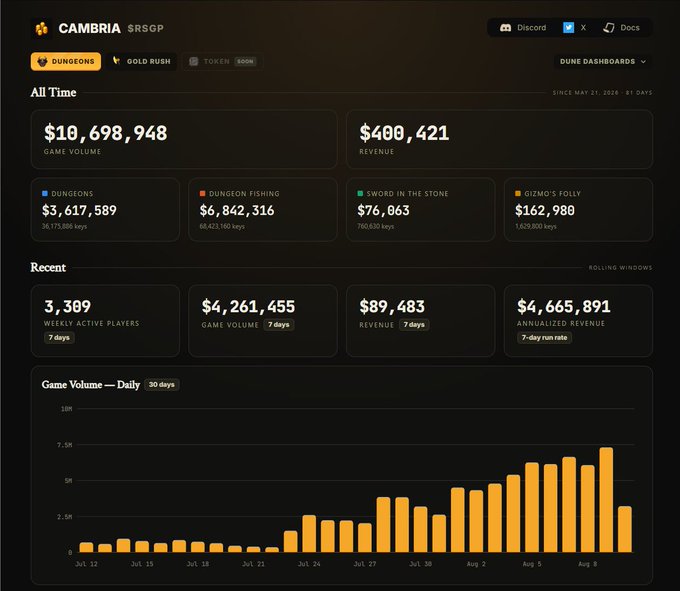
Task: Open the X social link
Action: tap(575, 28)
